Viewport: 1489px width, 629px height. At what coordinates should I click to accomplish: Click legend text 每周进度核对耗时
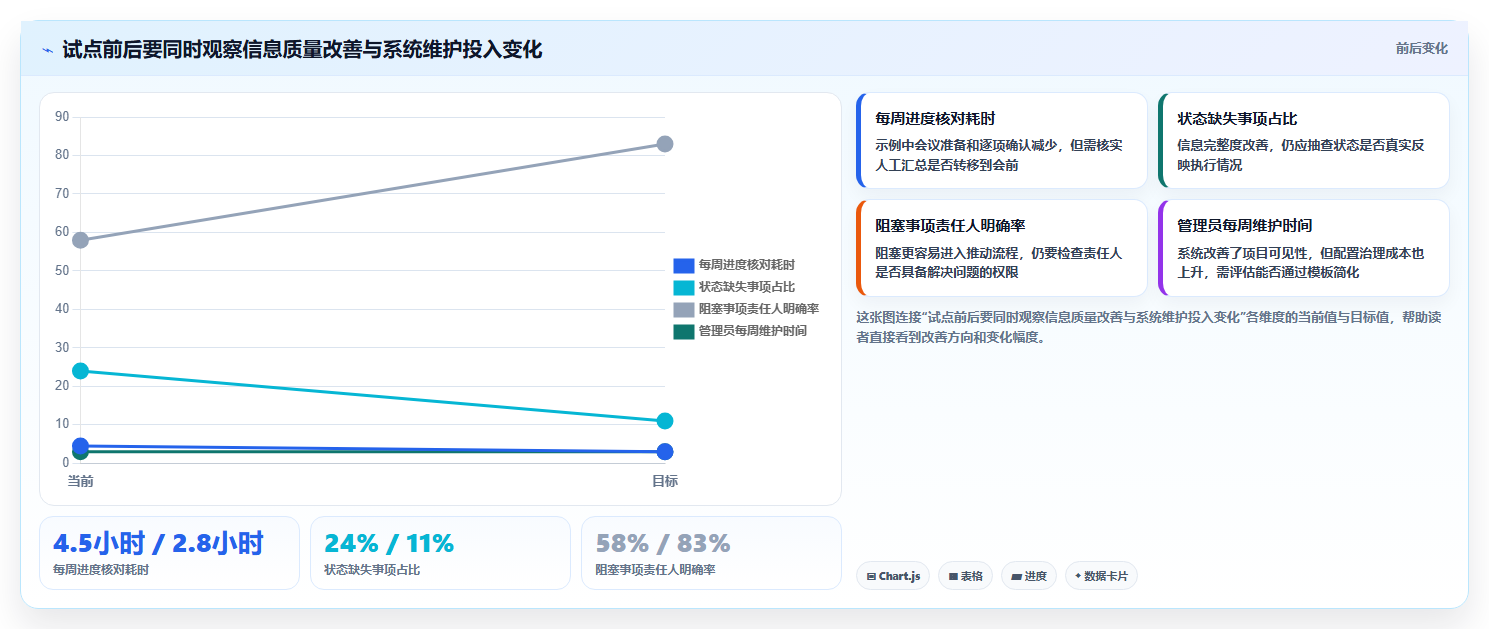(x=747, y=265)
